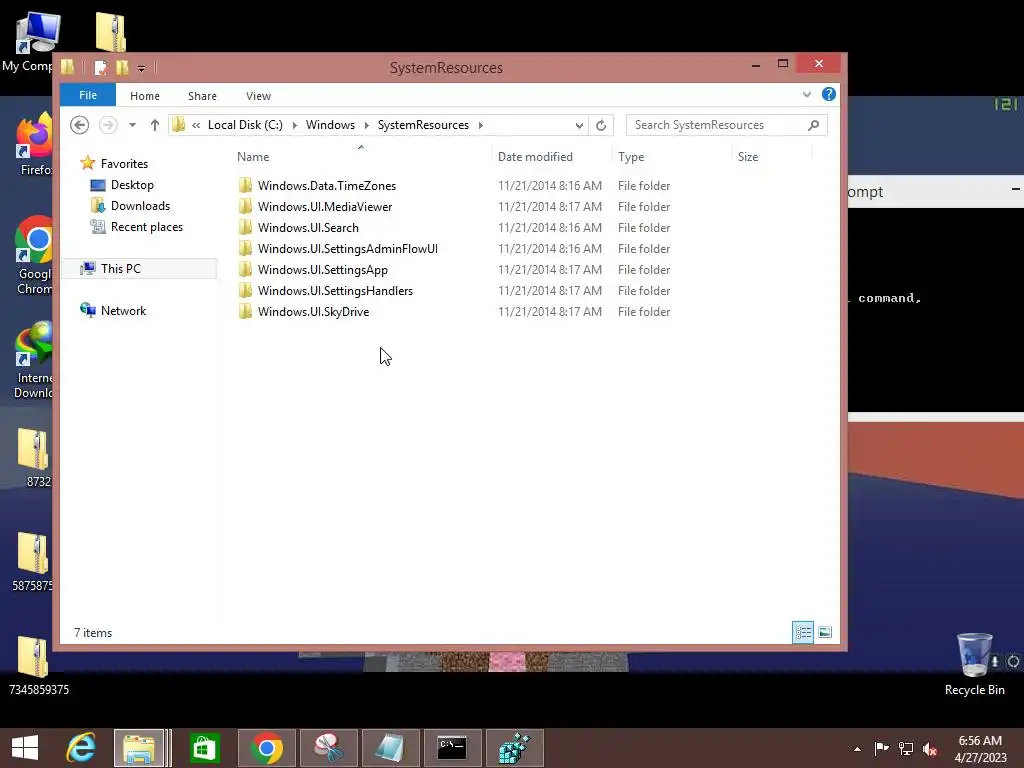The height and width of the screenshot is (768, 1024).
Task: Select the Recycle Bin desktop icon
Action: pos(974,664)
